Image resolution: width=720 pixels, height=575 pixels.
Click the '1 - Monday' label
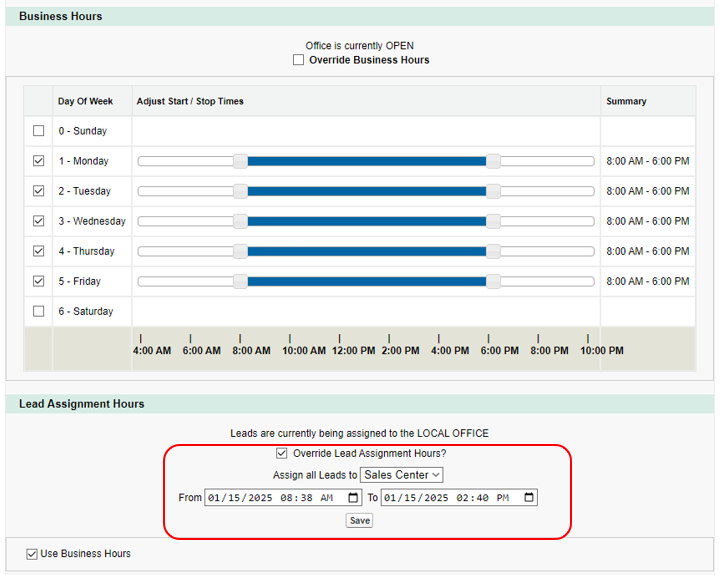(x=84, y=161)
